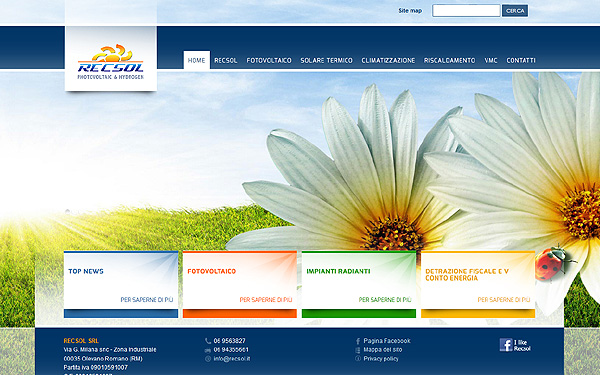Click Per saperne di più under Top News
The image size is (600, 375).
(x=147, y=300)
